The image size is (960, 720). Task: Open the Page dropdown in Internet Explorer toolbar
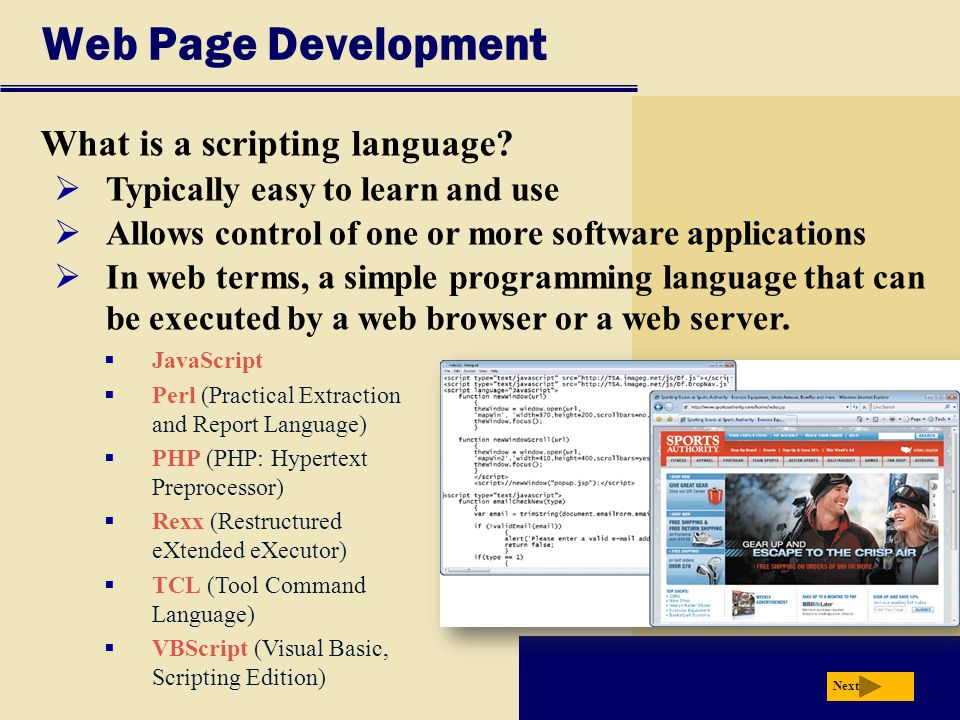coord(915,419)
